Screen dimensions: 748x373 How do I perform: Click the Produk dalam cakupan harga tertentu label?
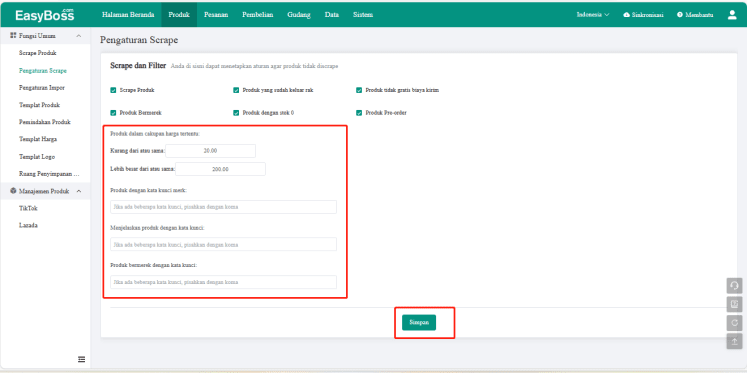[155, 134]
